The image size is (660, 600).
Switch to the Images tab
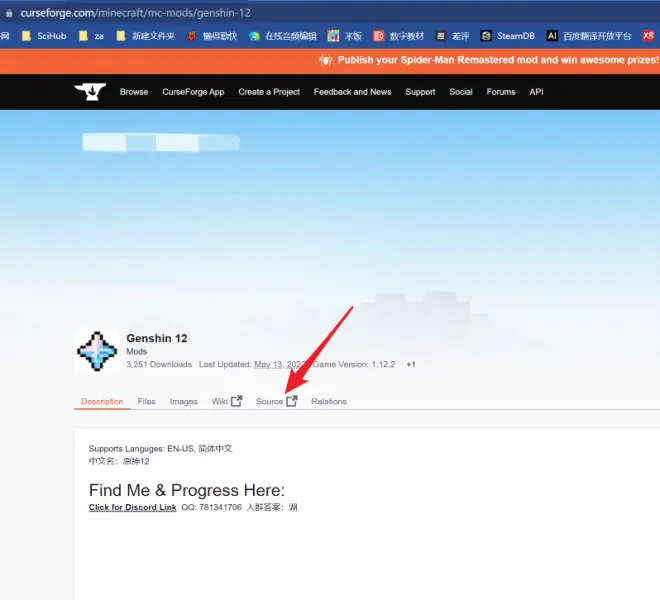click(183, 402)
